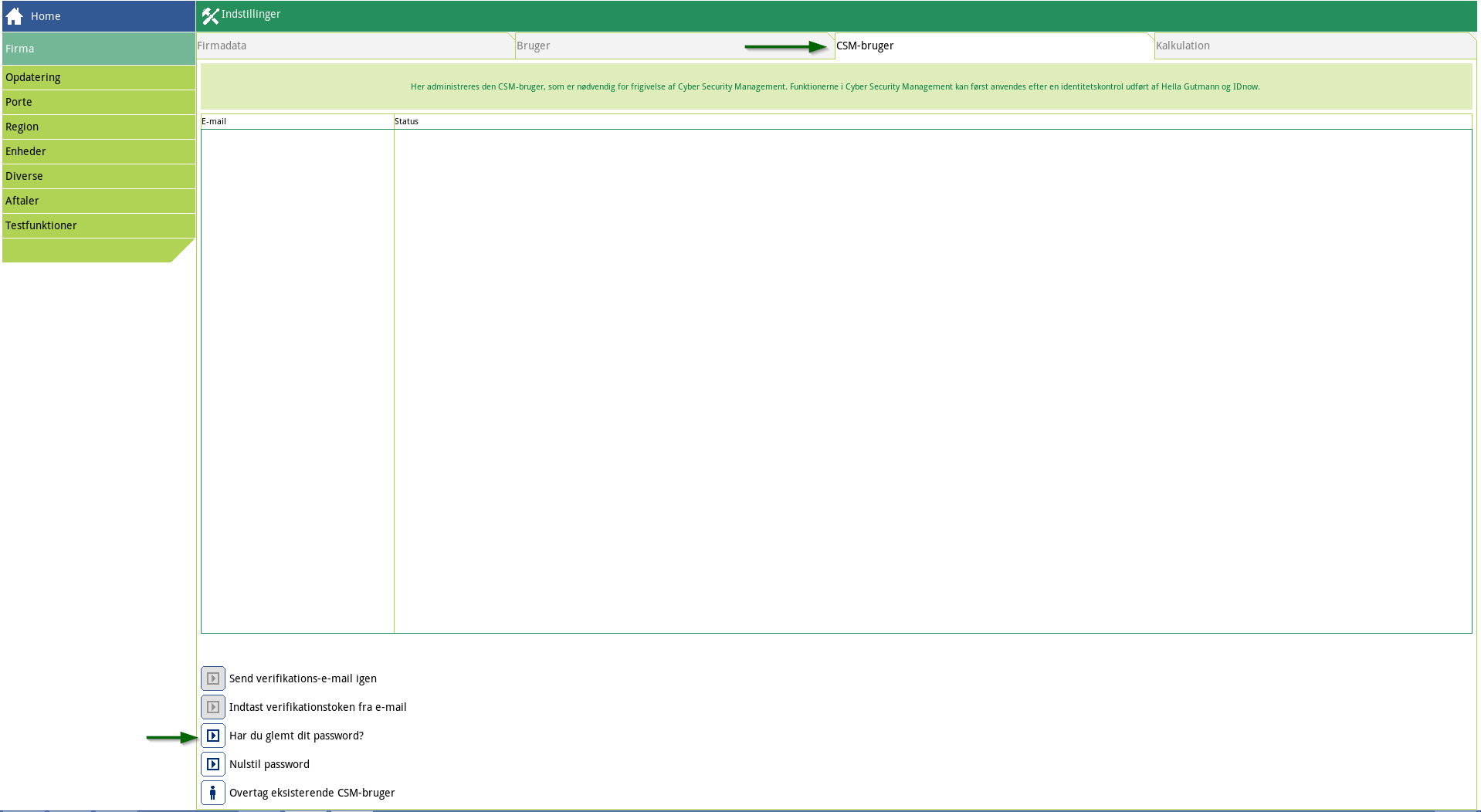Select Diverse in the sidebar
Image resolution: width=1481 pixels, height=812 pixels.
99,176
